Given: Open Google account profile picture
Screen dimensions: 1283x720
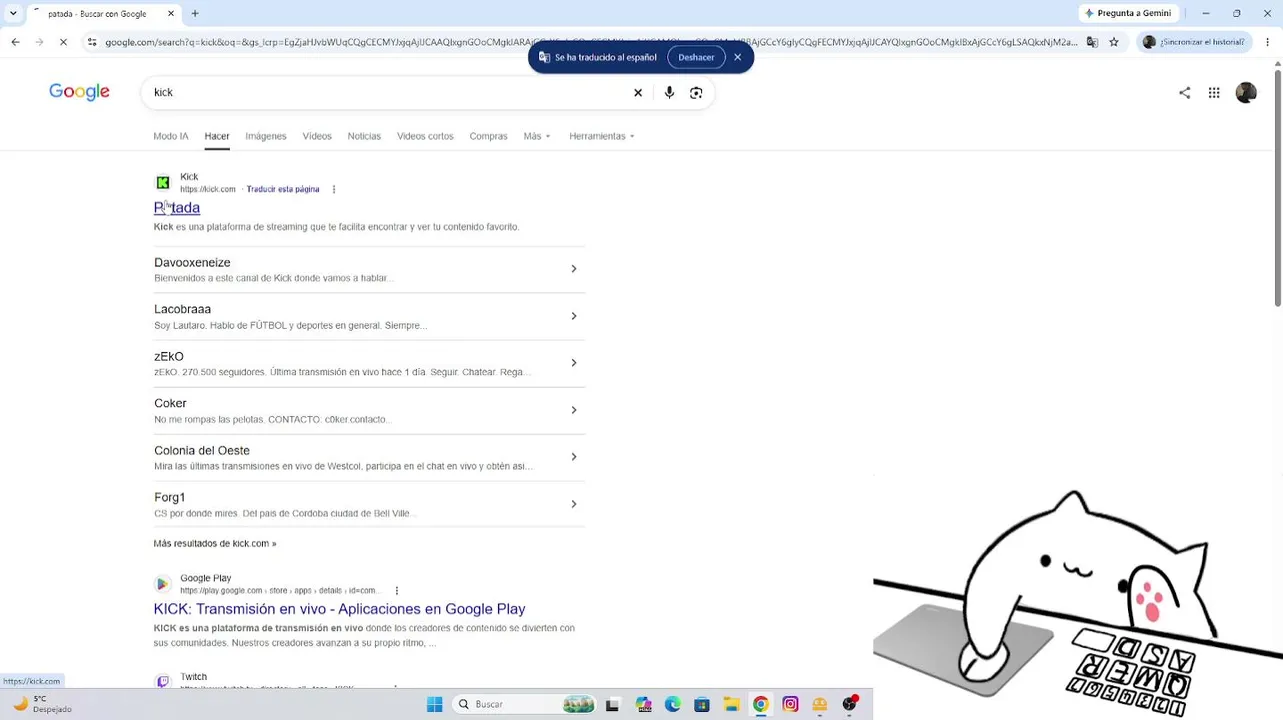Looking at the screenshot, I should tap(1246, 93).
